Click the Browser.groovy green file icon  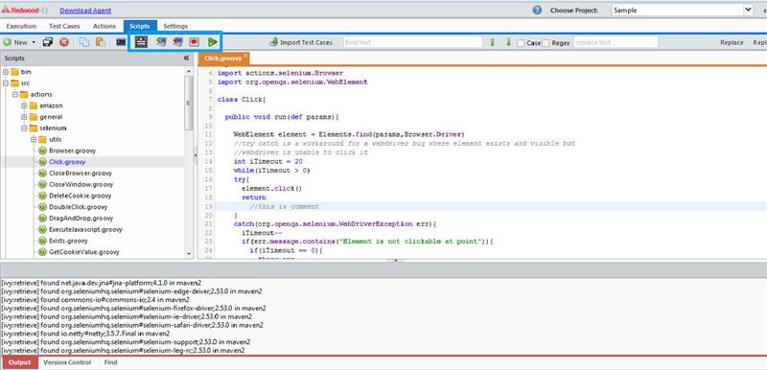(x=43, y=151)
